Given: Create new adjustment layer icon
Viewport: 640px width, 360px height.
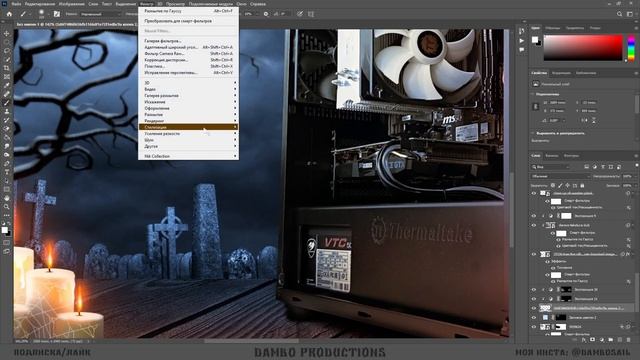Looking at the screenshot, I should point(601,340).
